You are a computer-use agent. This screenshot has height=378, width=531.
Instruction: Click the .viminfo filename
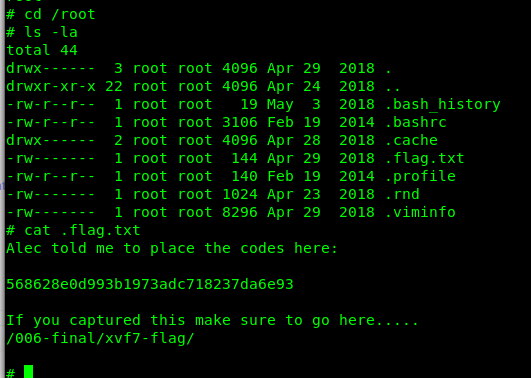tap(420, 212)
